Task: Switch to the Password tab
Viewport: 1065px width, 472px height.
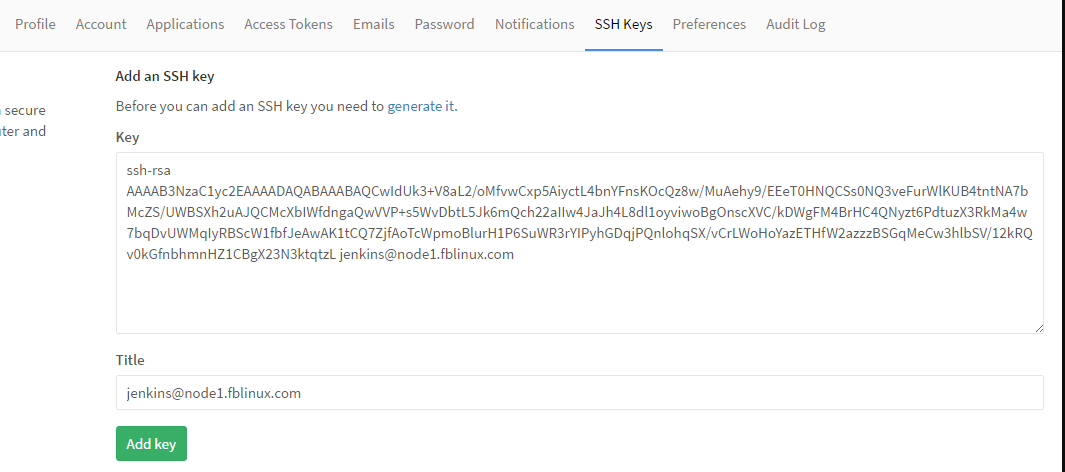Action: coord(444,24)
